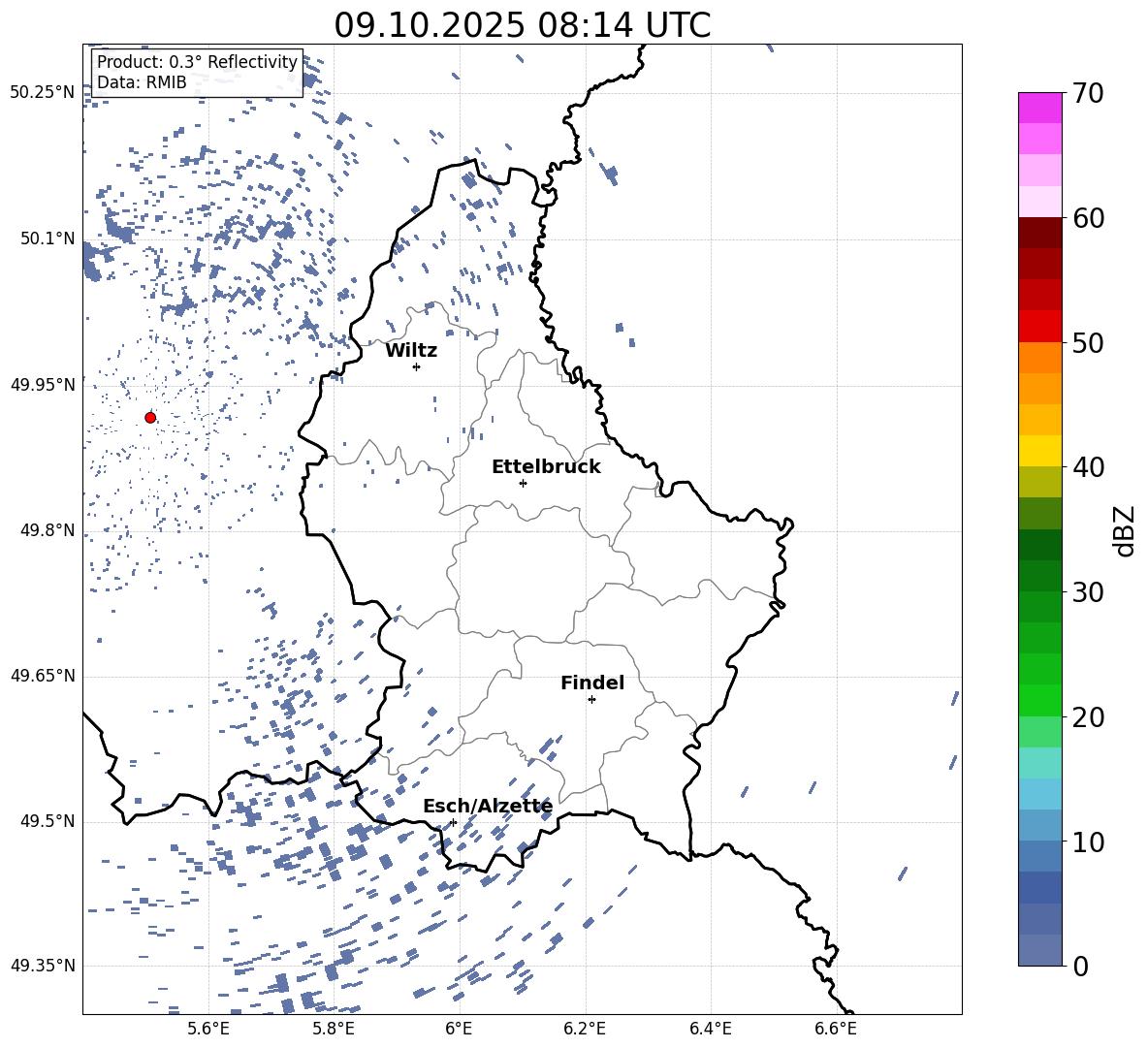Click the Ettelbruck city label

[546, 467]
